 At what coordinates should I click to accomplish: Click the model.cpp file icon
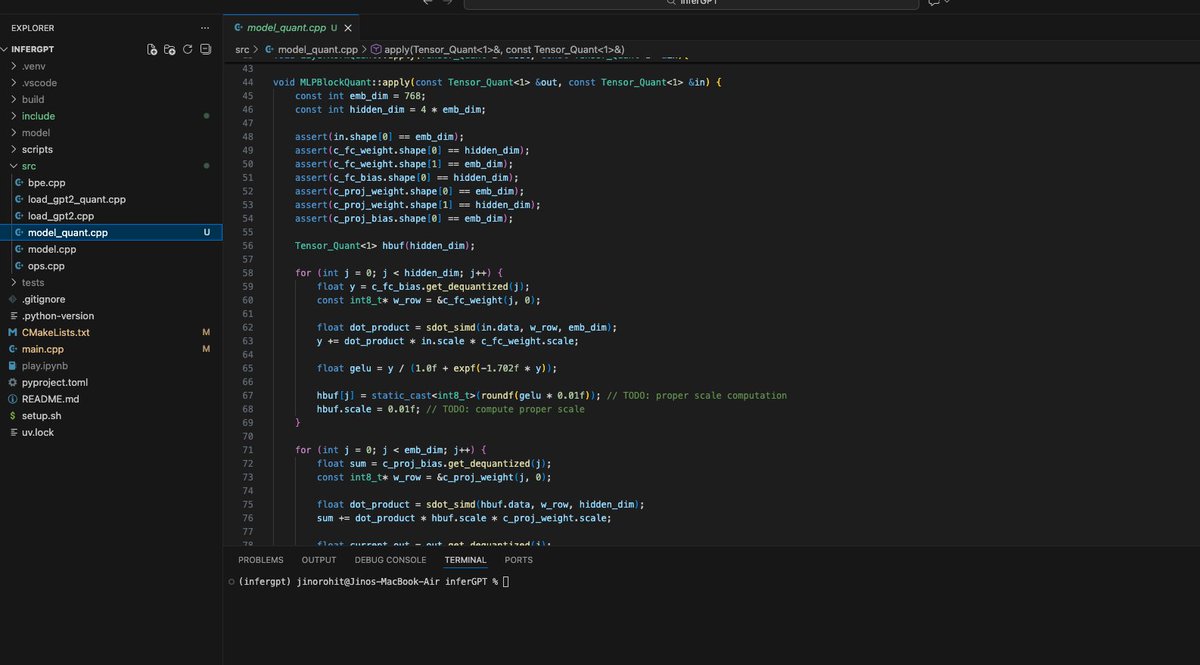pos(19,249)
